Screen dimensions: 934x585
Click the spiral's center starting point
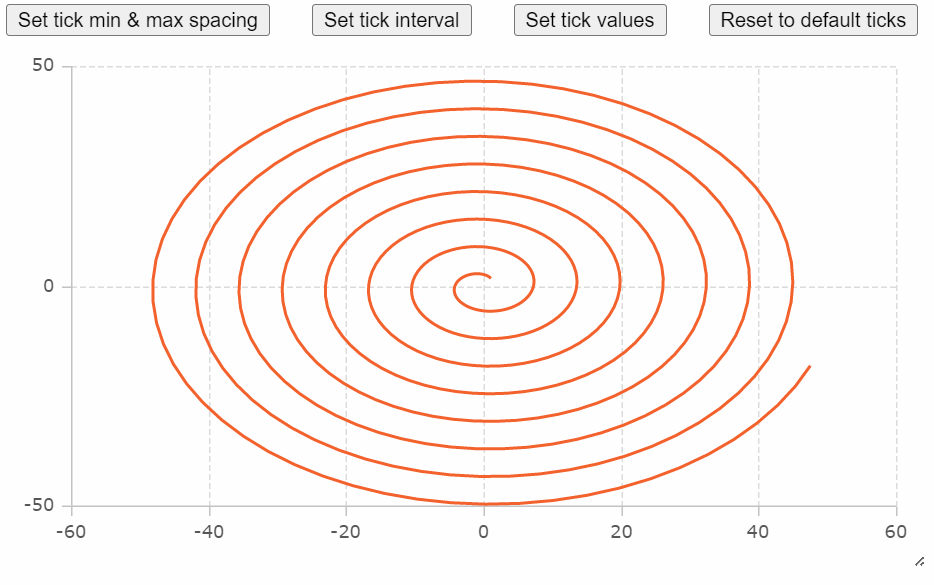pyautogui.click(x=489, y=277)
